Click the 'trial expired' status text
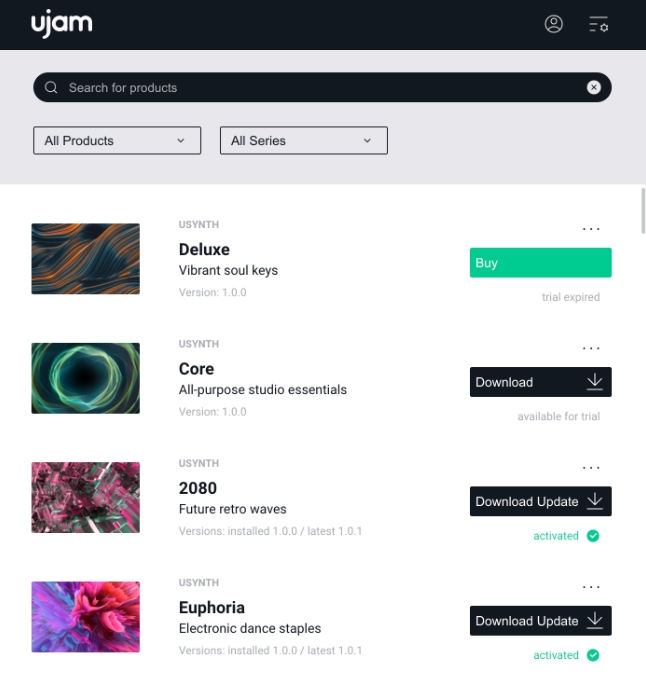This screenshot has height=690, width=646. [x=570, y=297]
